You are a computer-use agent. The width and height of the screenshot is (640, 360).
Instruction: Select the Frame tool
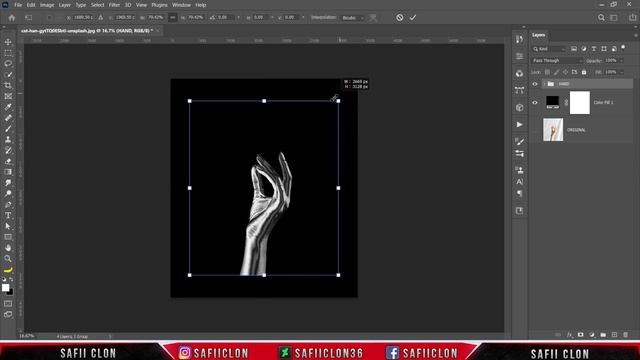8,96
